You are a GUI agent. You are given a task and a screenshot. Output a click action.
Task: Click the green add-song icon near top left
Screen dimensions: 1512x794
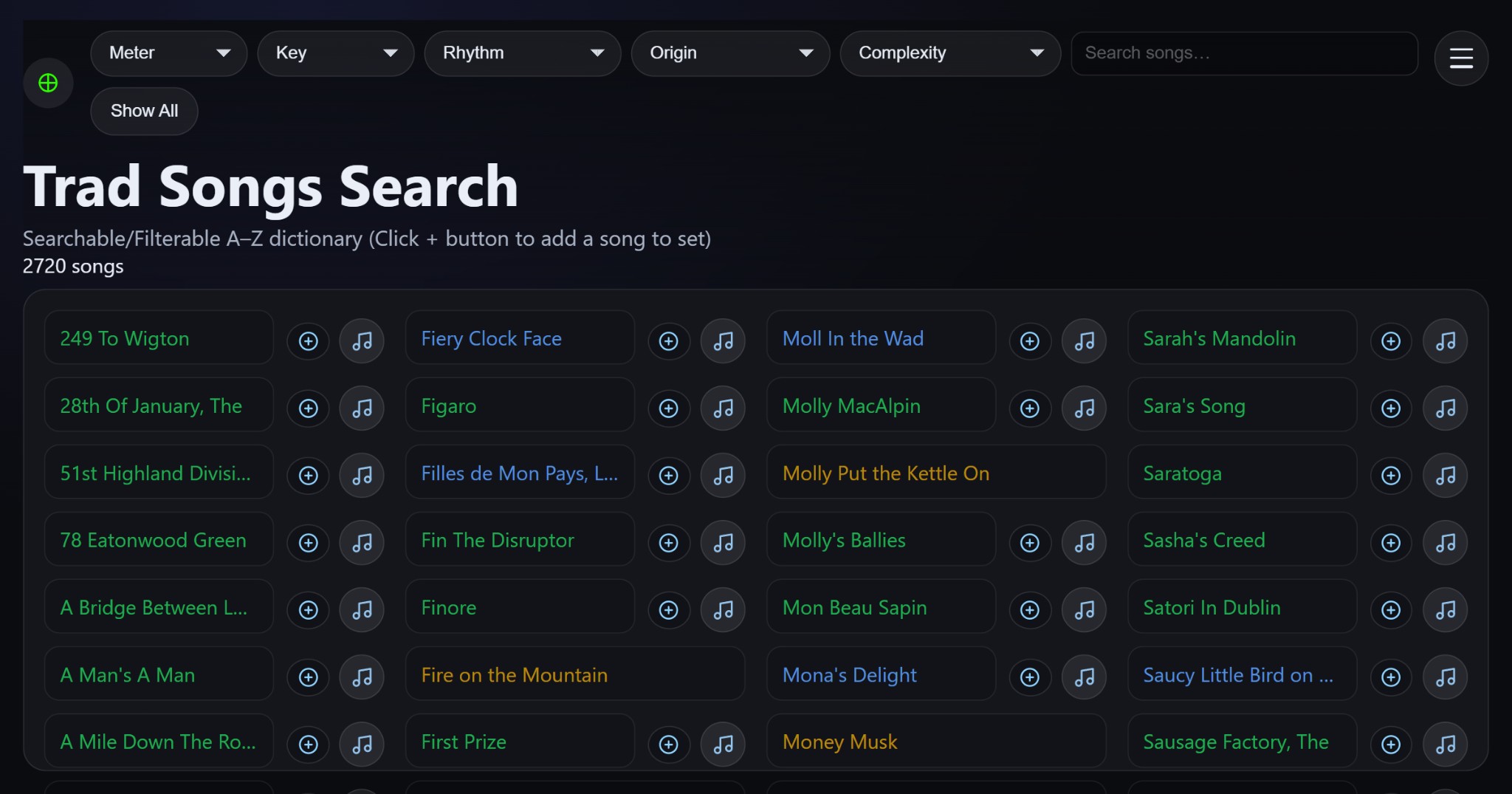click(47, 83)
